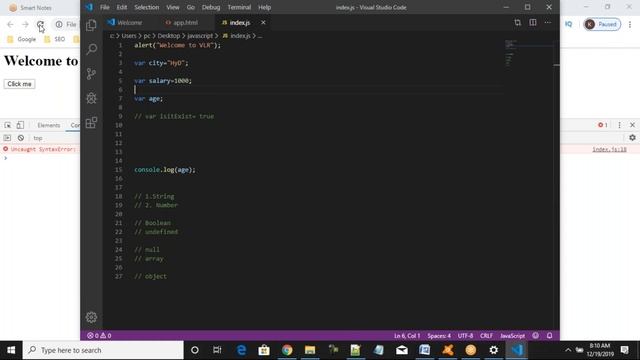The height and width of the screenshot is (360, 640).
Task: Click the Paused profile button in Chrome
Action: click(x=602, y=24)
